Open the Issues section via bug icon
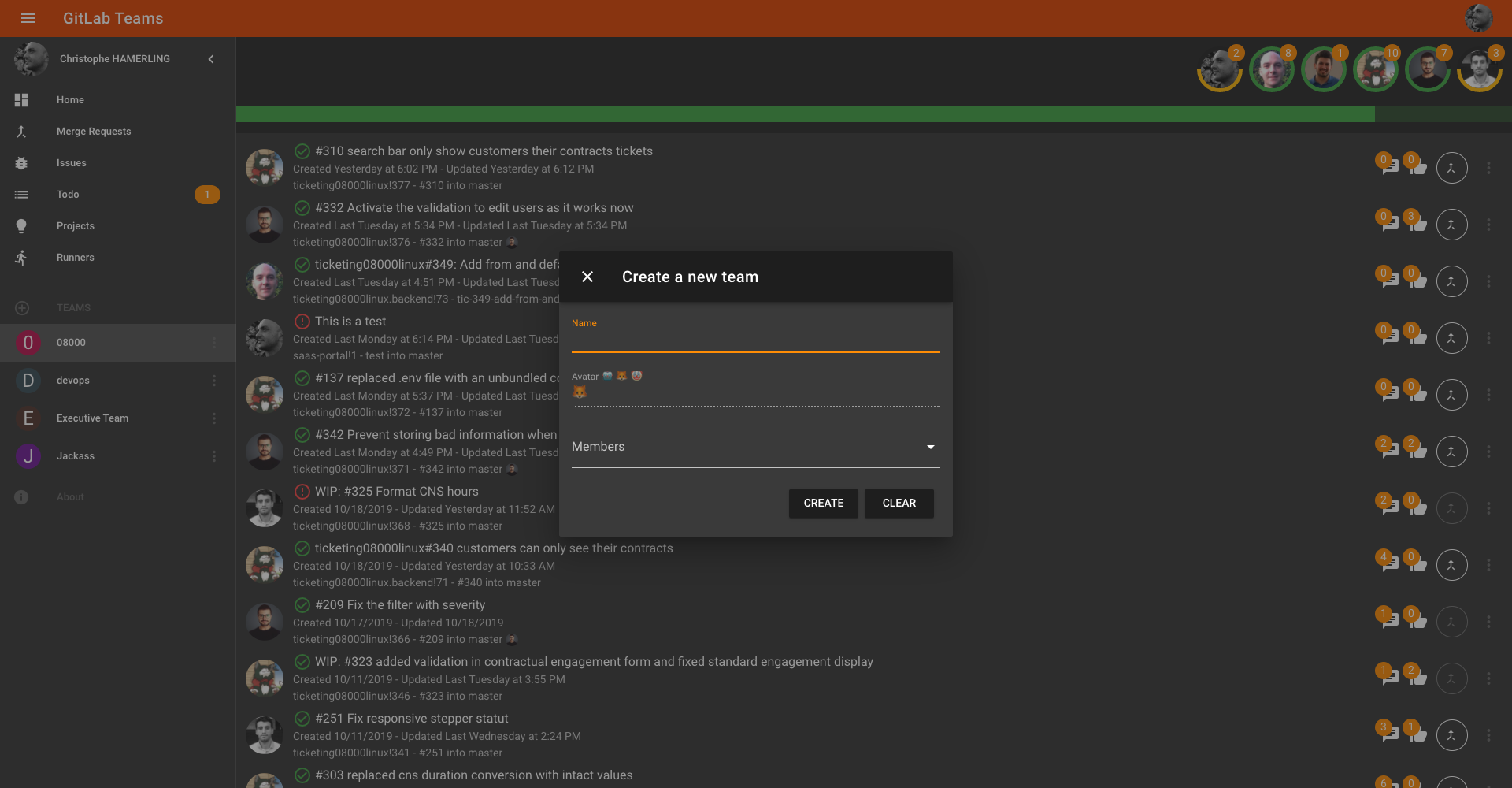 21,162
